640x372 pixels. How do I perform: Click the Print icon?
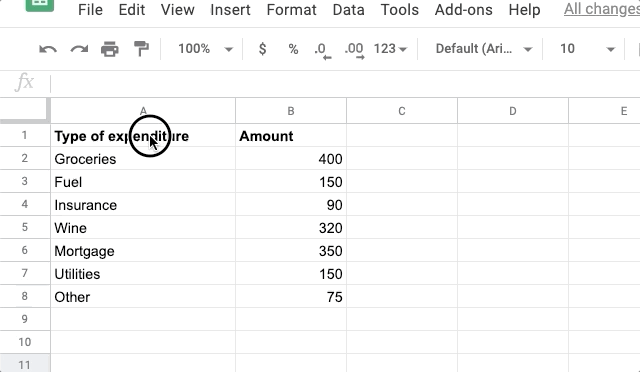tap(110, 49)
